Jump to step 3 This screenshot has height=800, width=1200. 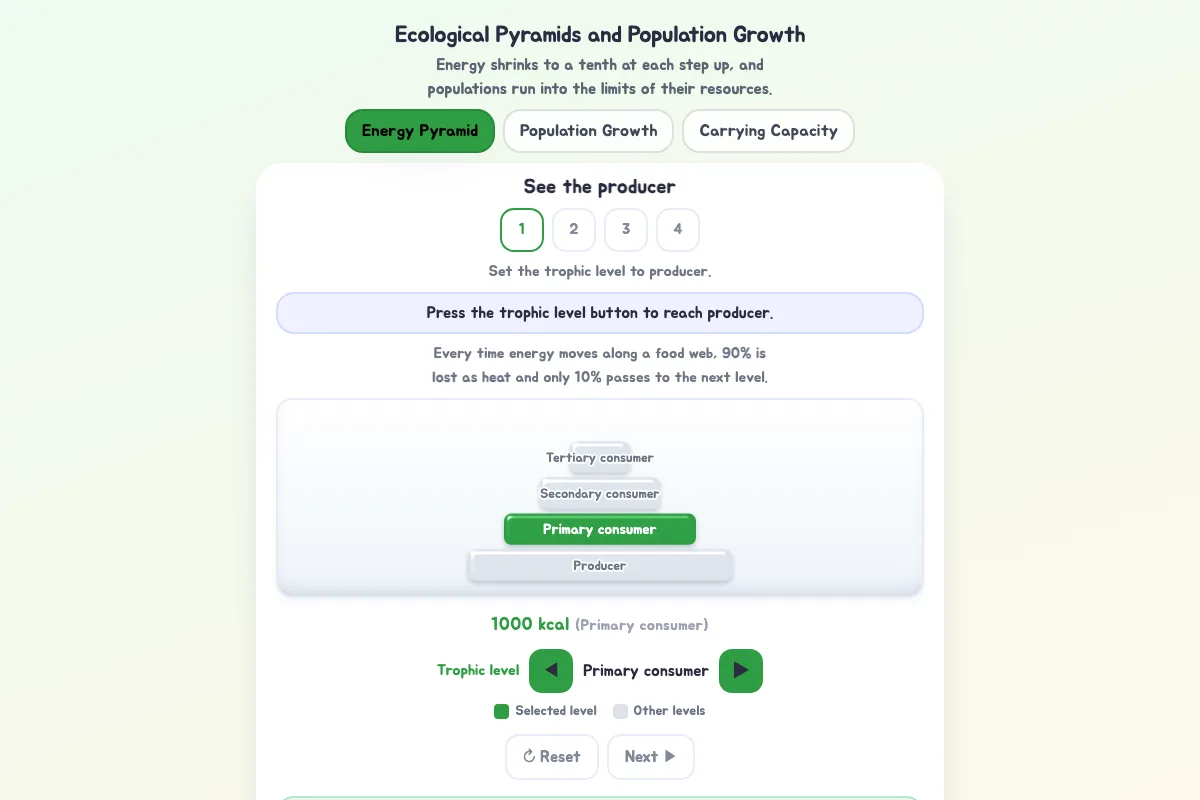[x=626, y=230]
